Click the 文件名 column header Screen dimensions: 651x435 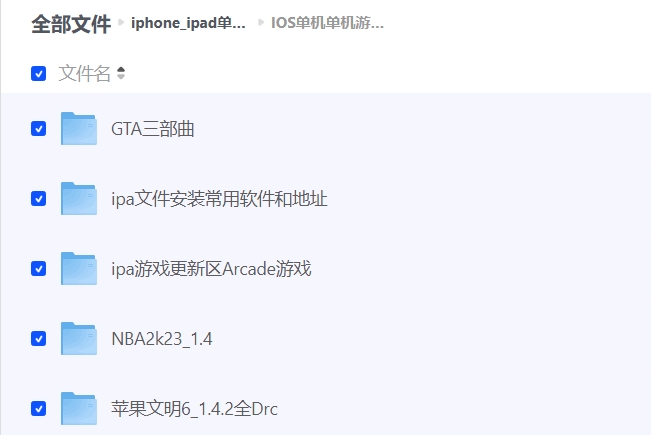[84, 73]
